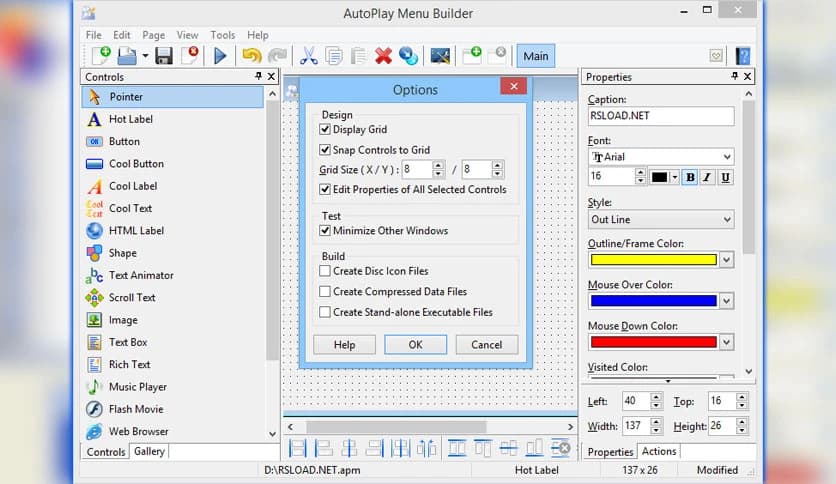Open the Tools menu
Screen dimensions: 836x484
click(x=222, y=35)
